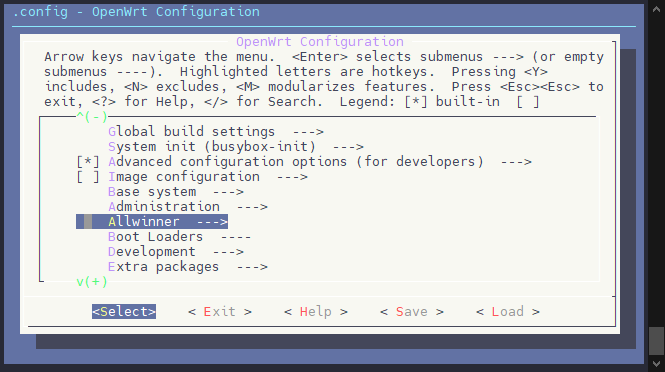Screen dimensions: 665x372
Task: Click the < Exit > button
Action: pyautogui.click(x=220, y=312)
